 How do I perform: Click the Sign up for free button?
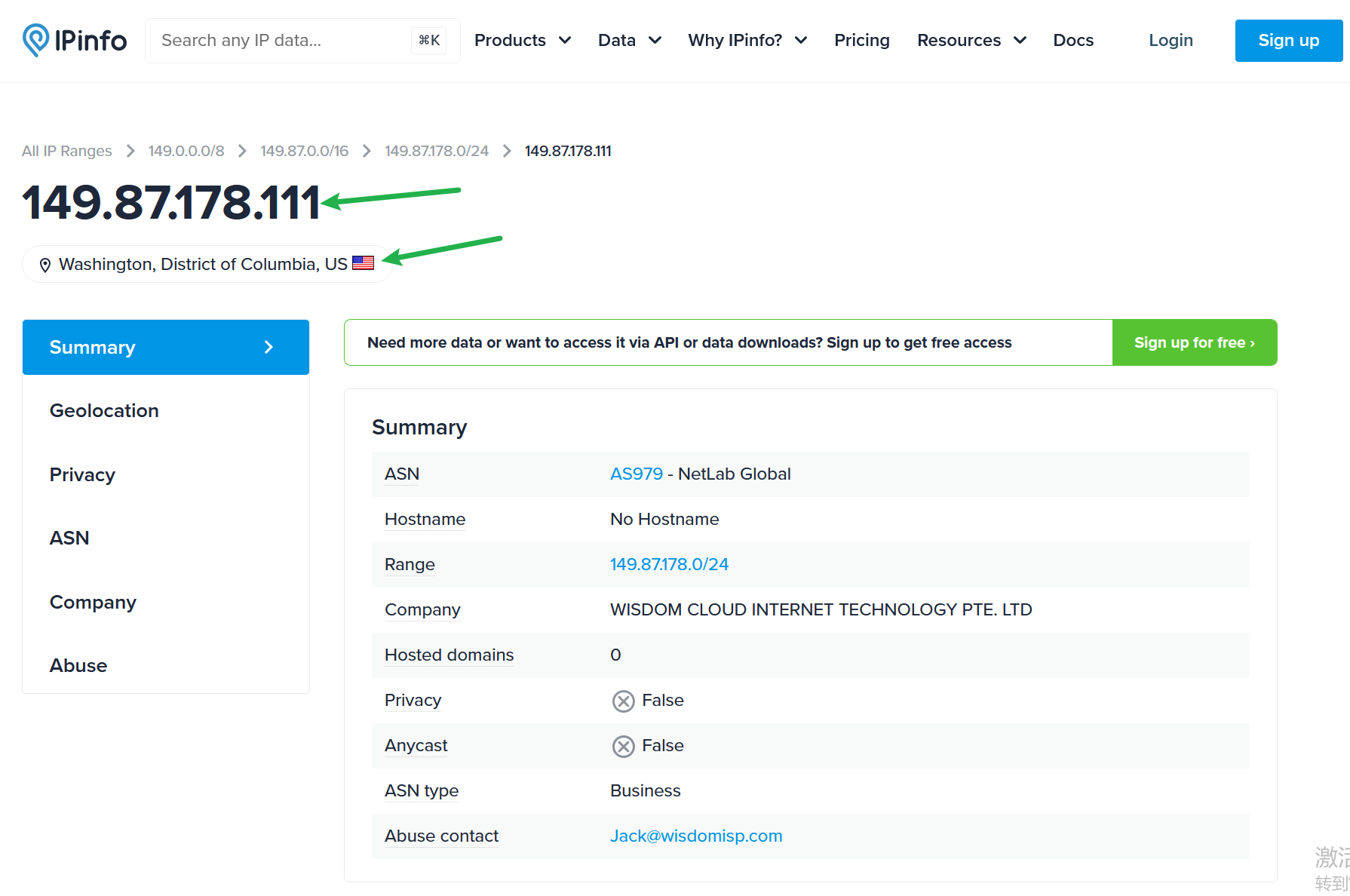[x=1195, y=342]
